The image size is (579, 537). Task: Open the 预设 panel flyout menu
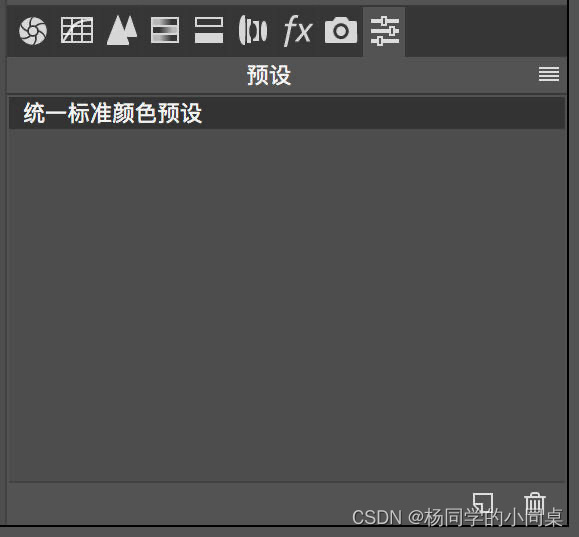click(549, 74)
